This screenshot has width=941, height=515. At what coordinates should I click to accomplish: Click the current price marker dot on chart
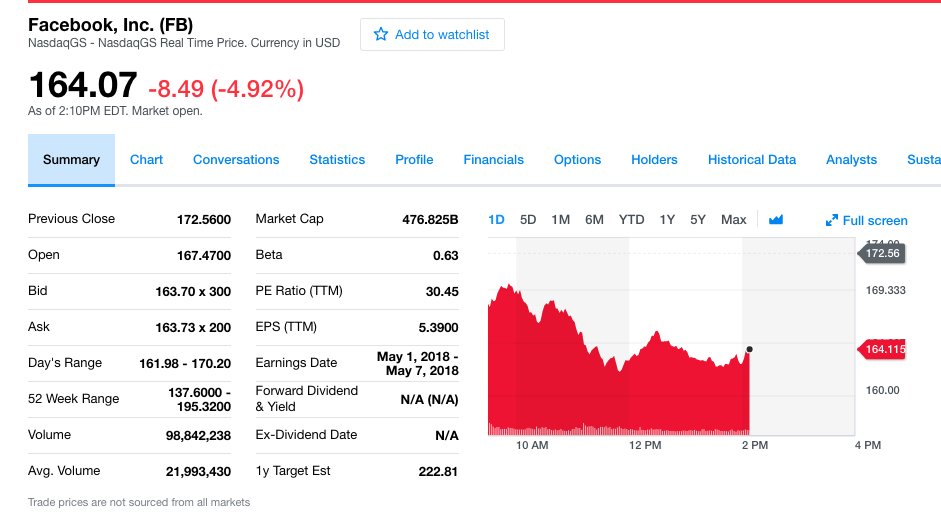pos(749,349)
